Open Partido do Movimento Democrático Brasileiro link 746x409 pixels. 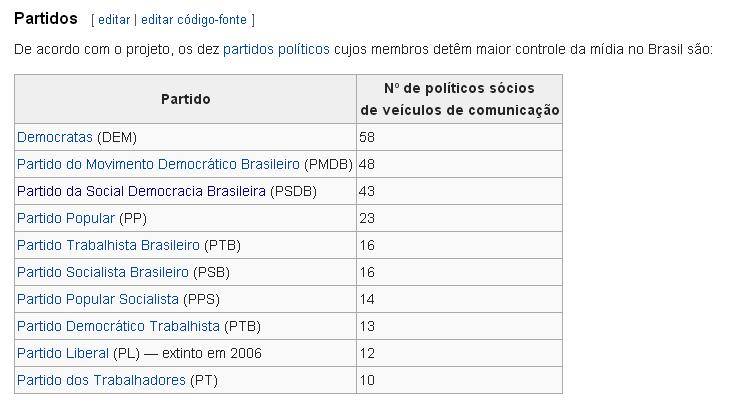pos(158,163)
